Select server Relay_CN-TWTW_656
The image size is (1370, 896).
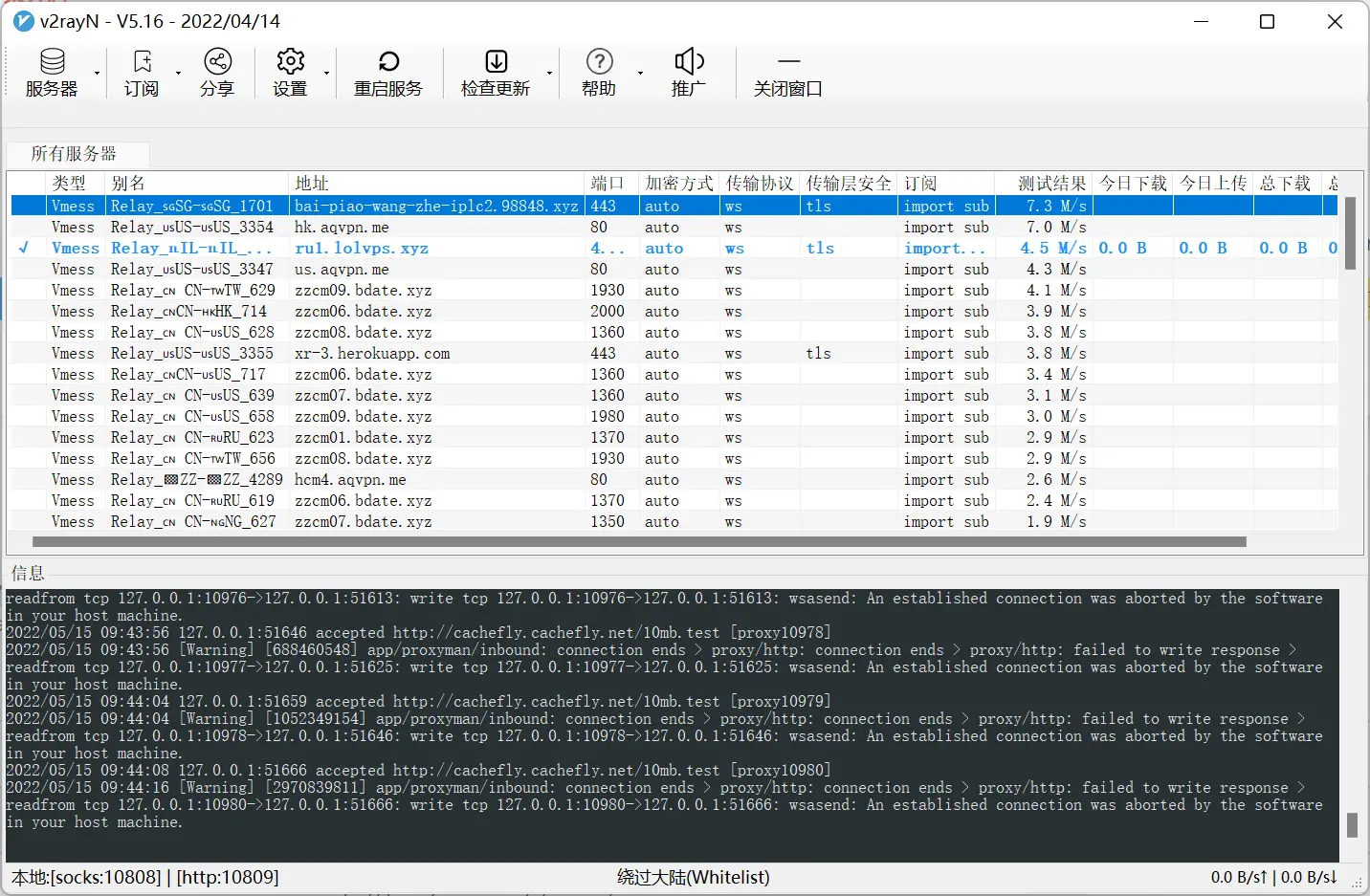pyautogui.click(x=674, y=458)
